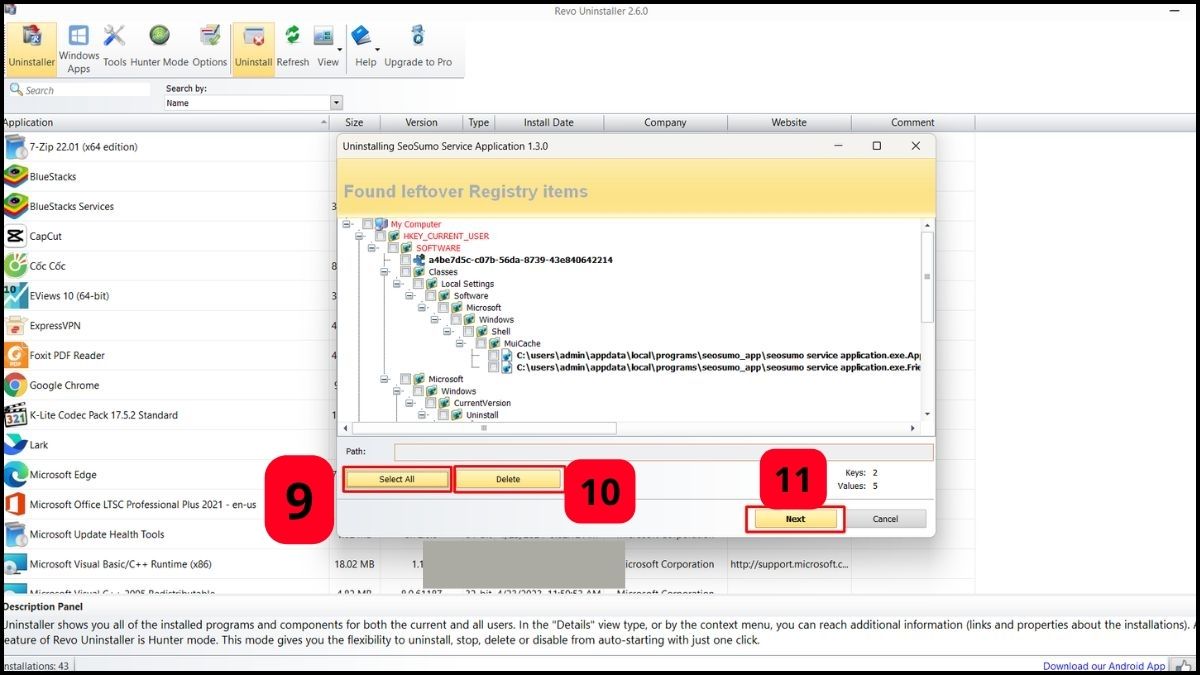The width and height of the screenshot is (1200, 675).
Task: Check the Classes key checkbox
Action: [x=405, y=272]
